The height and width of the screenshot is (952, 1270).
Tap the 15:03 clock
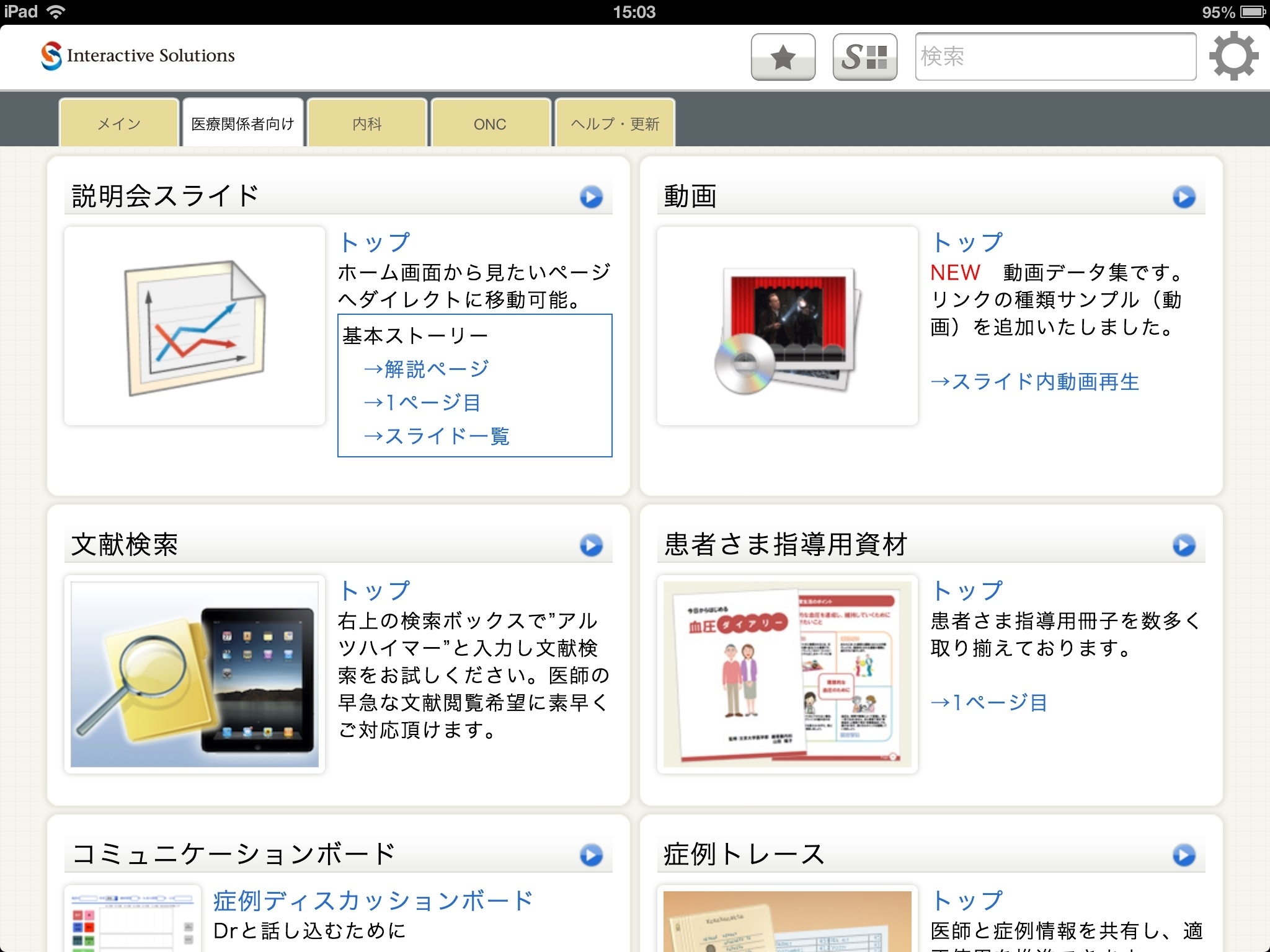coord(634,12)
